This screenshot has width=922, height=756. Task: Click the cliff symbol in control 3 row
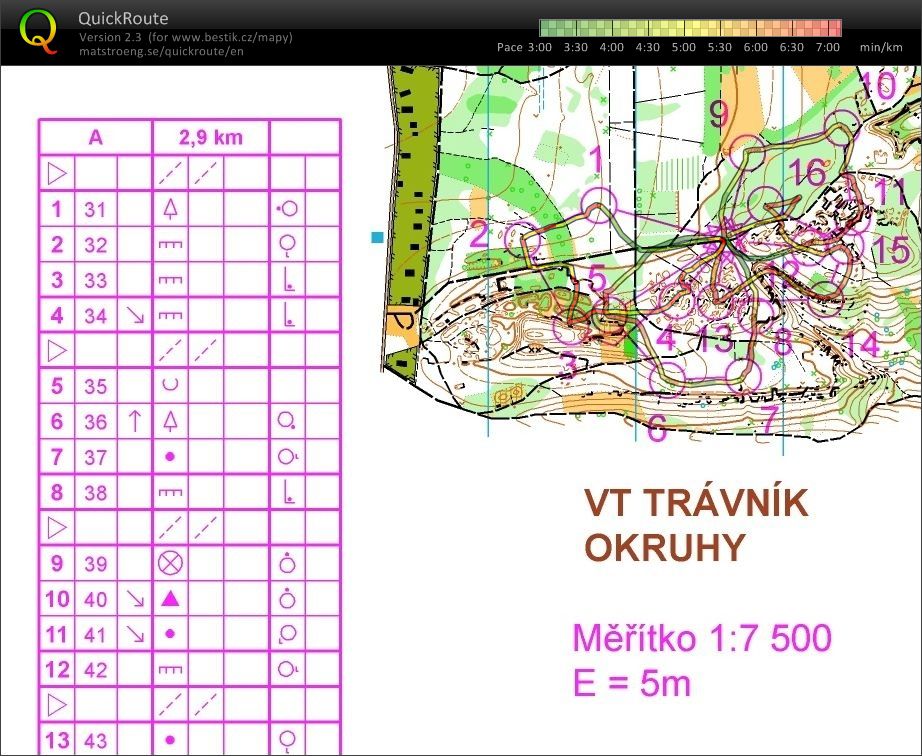pos(170,280)
